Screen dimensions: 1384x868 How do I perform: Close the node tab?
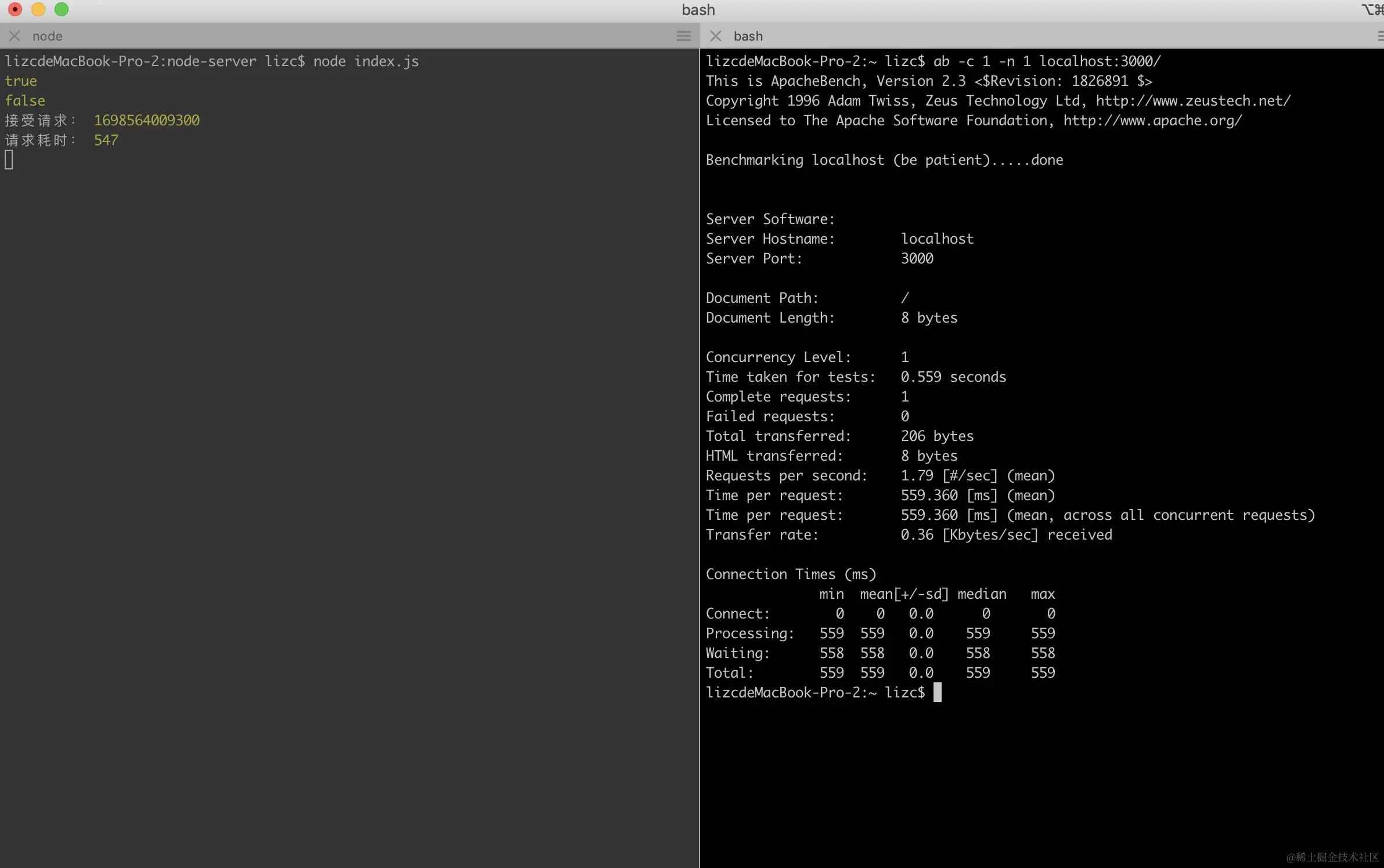[15, 36]
